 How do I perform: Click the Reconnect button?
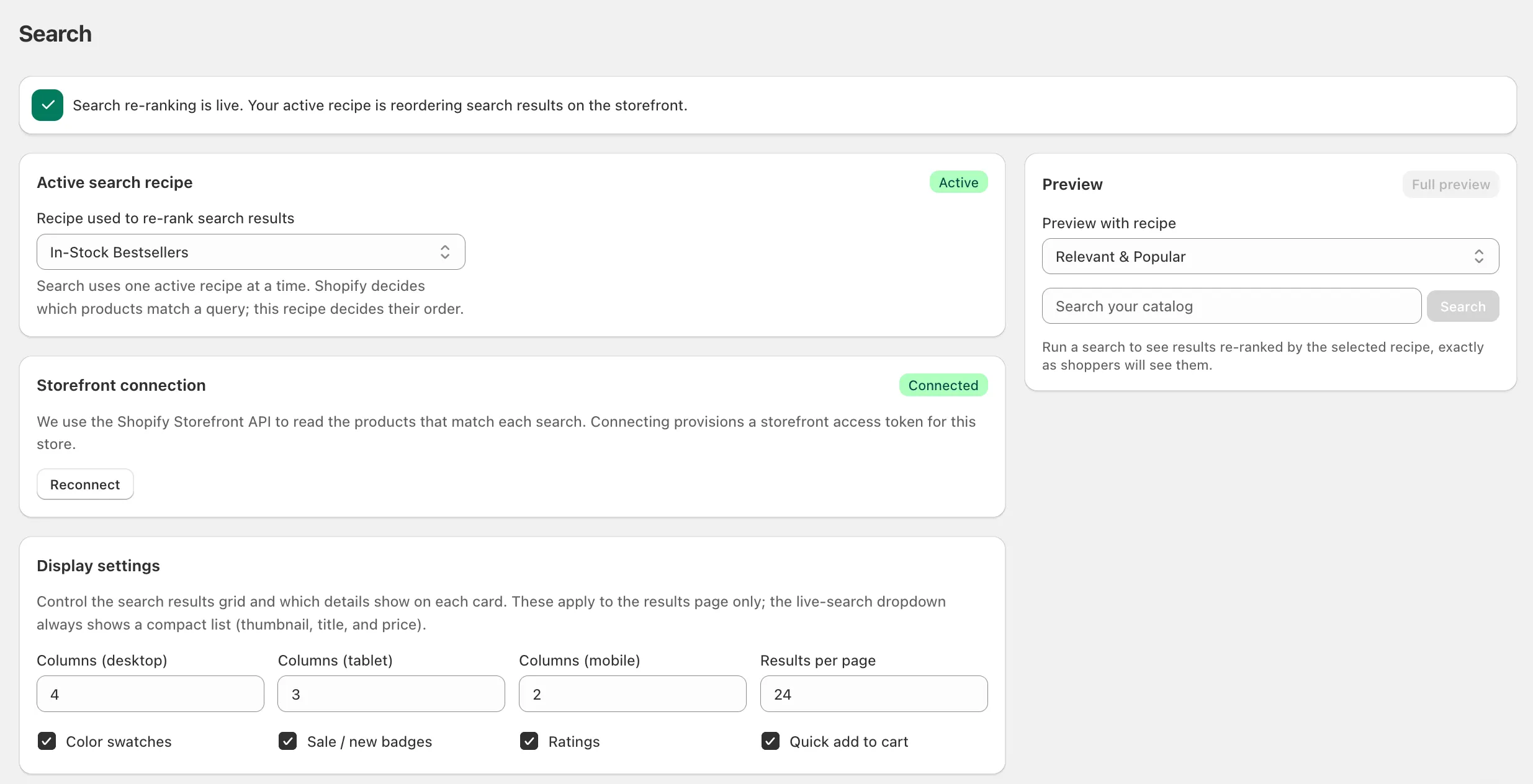point(85,484)
